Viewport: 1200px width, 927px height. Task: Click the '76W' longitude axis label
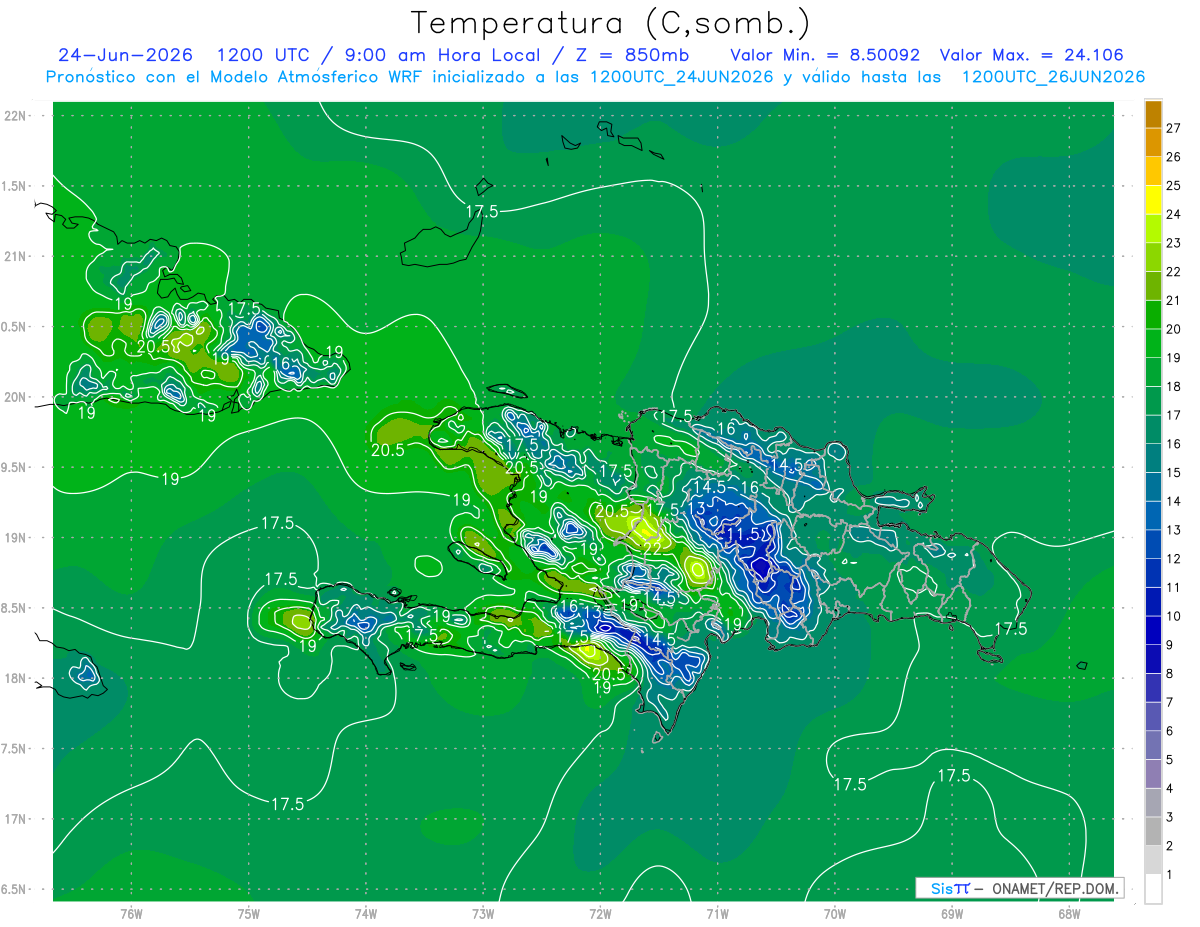point(131,914)
